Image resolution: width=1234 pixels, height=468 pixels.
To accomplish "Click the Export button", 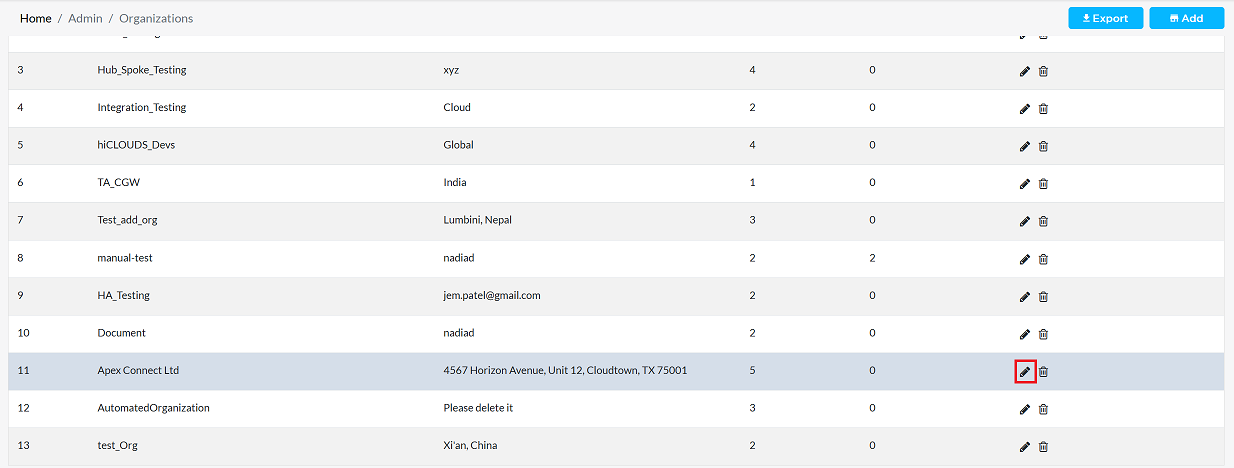I will 1105,18.
